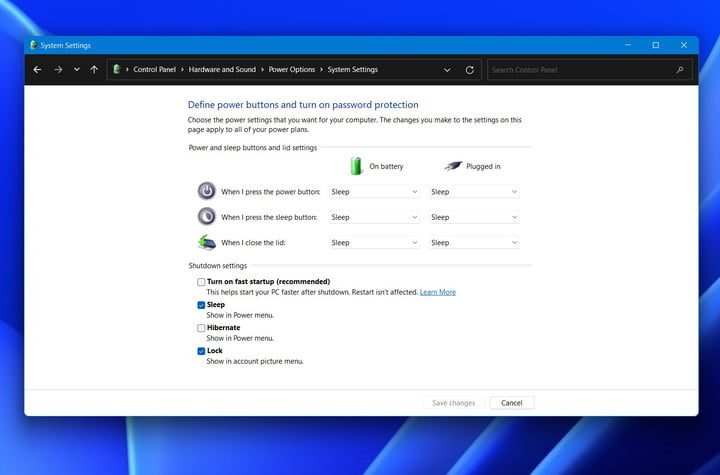Maximize the System Settings window
This screenshot has height=475, width=720.
[656, 45]
